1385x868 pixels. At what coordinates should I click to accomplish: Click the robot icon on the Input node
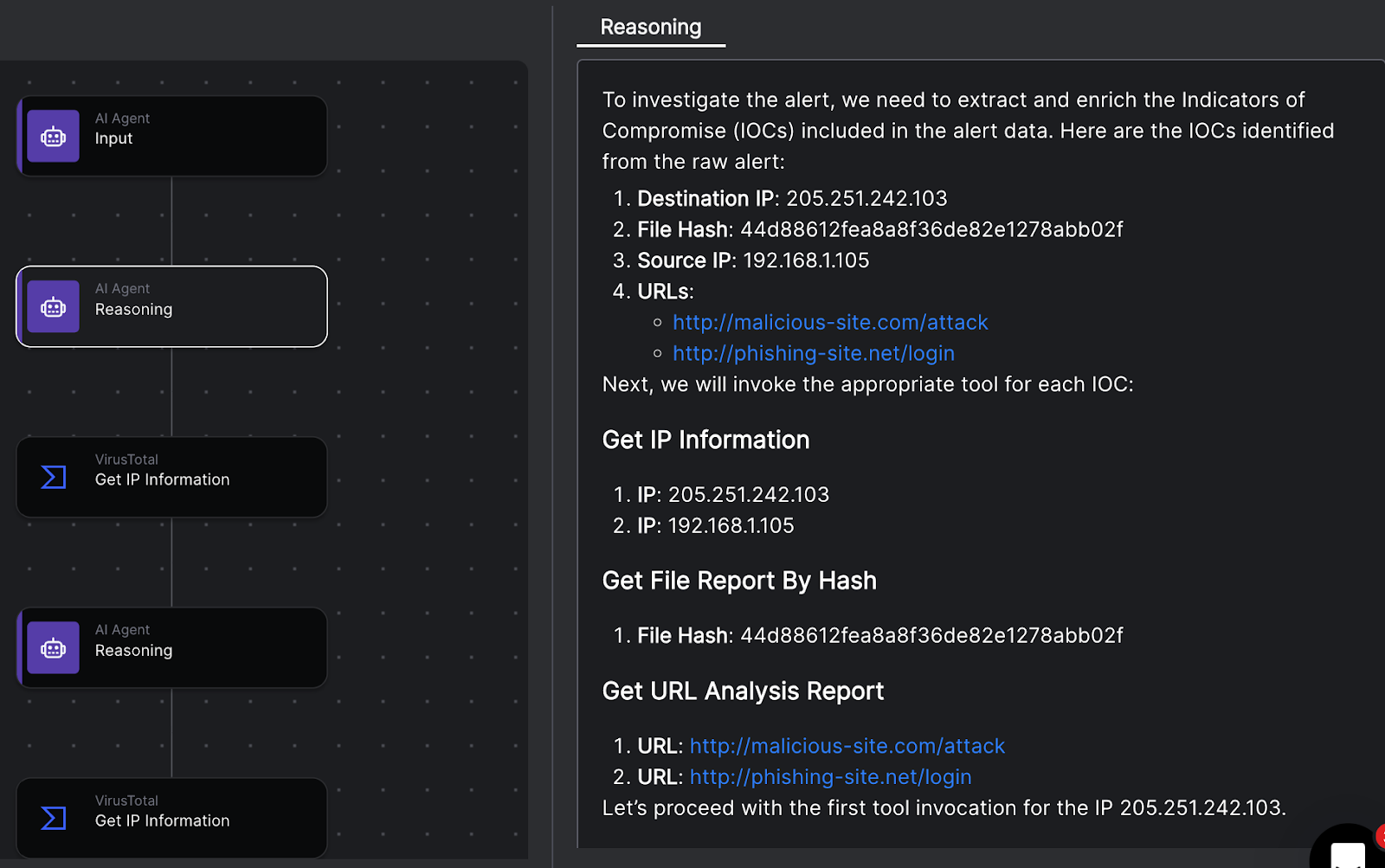[x=53, y=137]
